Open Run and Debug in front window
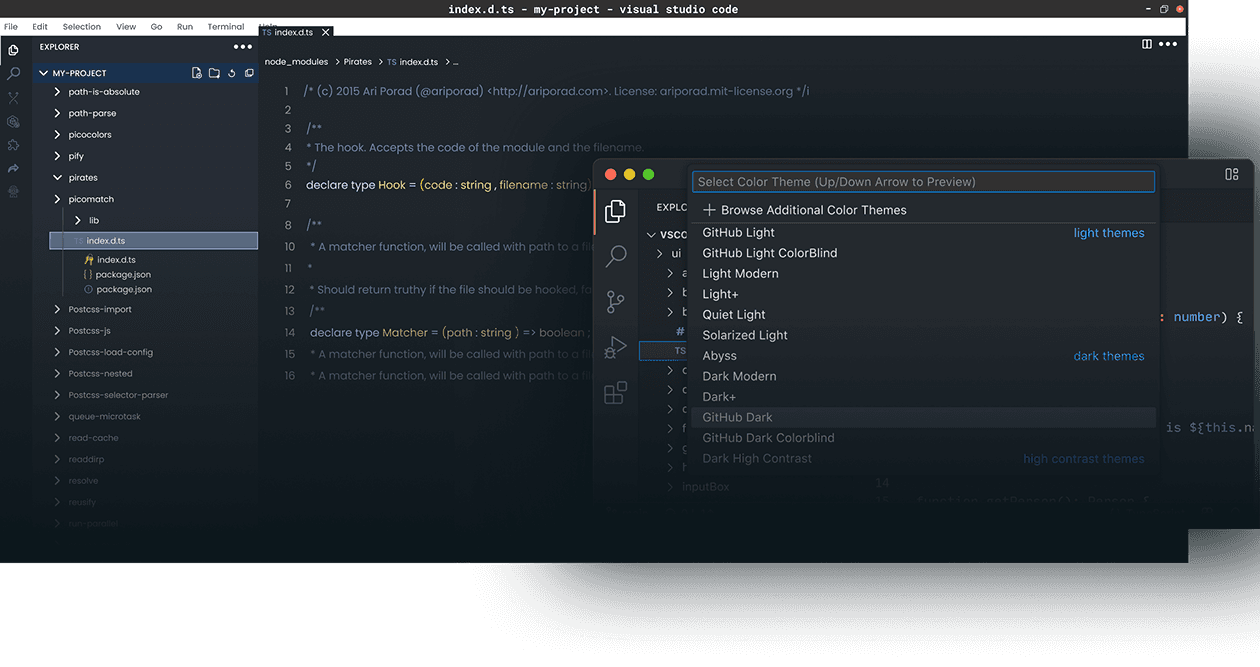Screen dimensions: 1260x667 pyautogui.click(x=615, y=347)
